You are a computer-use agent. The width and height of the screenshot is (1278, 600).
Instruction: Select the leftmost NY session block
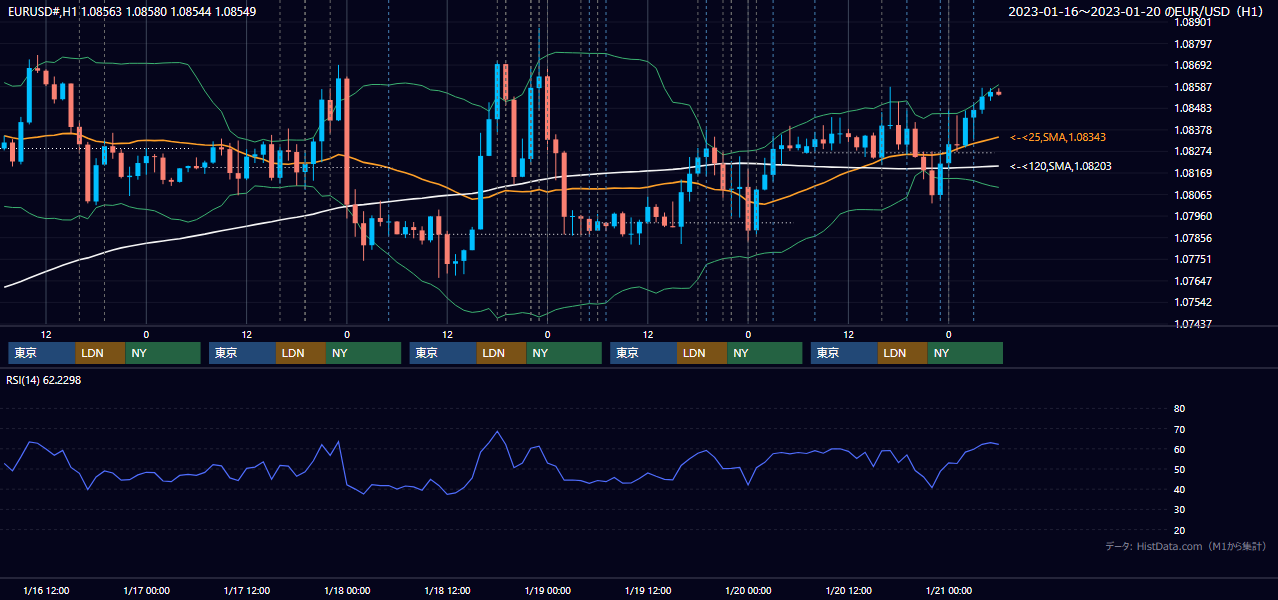163,353
